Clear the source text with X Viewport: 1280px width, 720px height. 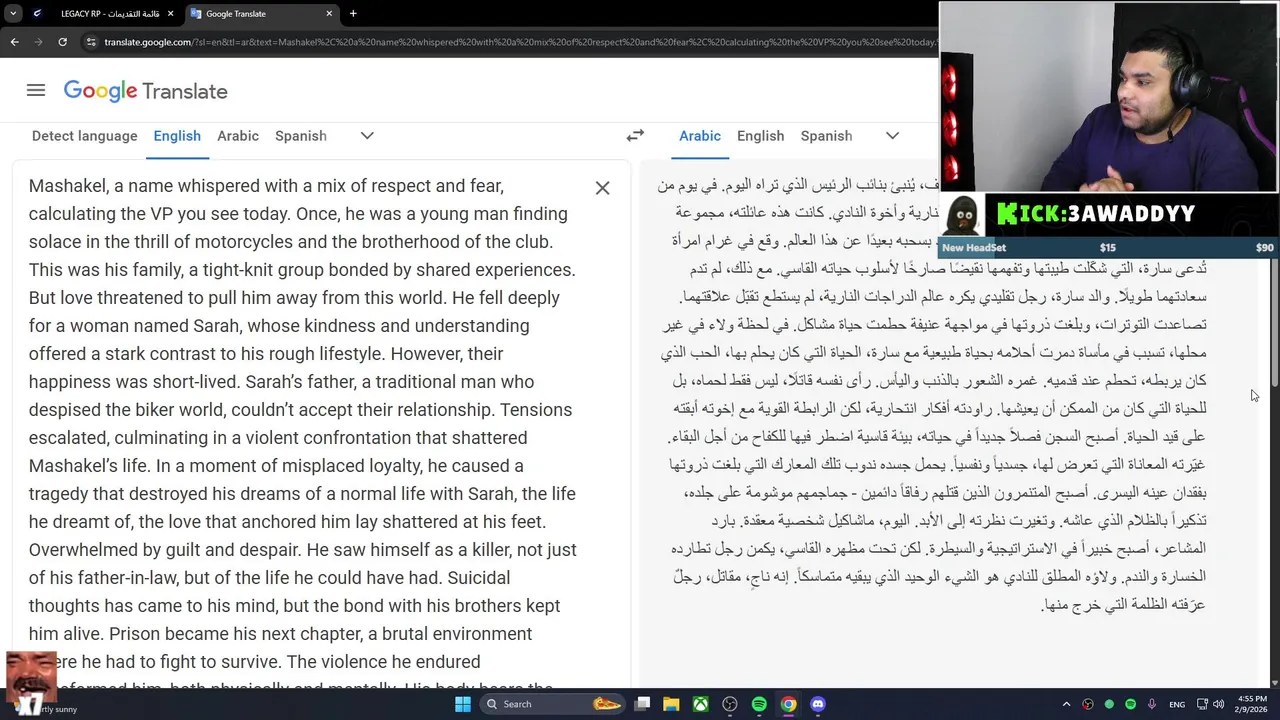point(602,188)
